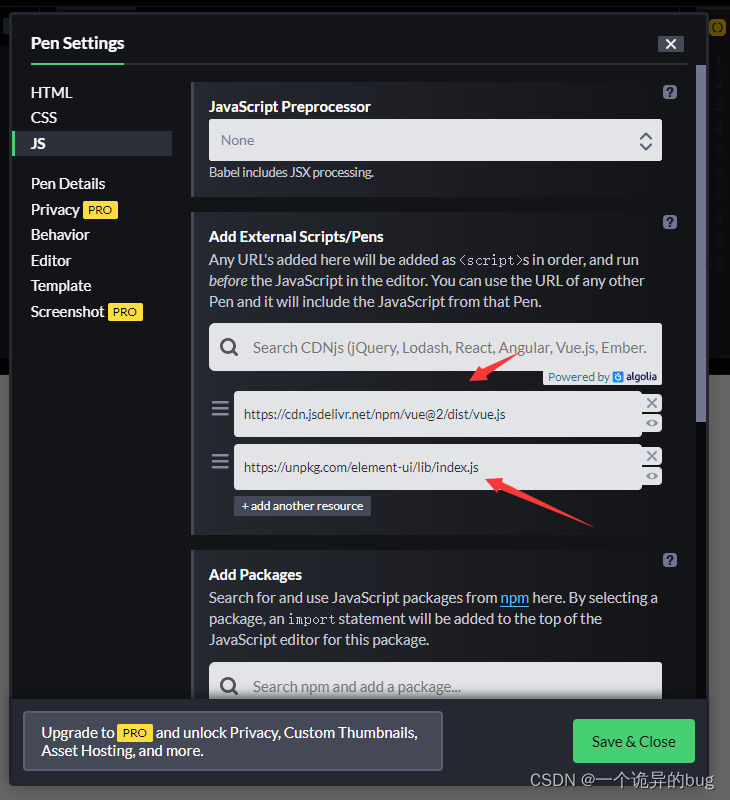Screen dimensions: 730x800
Task: Click the 'Pen Settings' dialog title
Action: point(78,43)
